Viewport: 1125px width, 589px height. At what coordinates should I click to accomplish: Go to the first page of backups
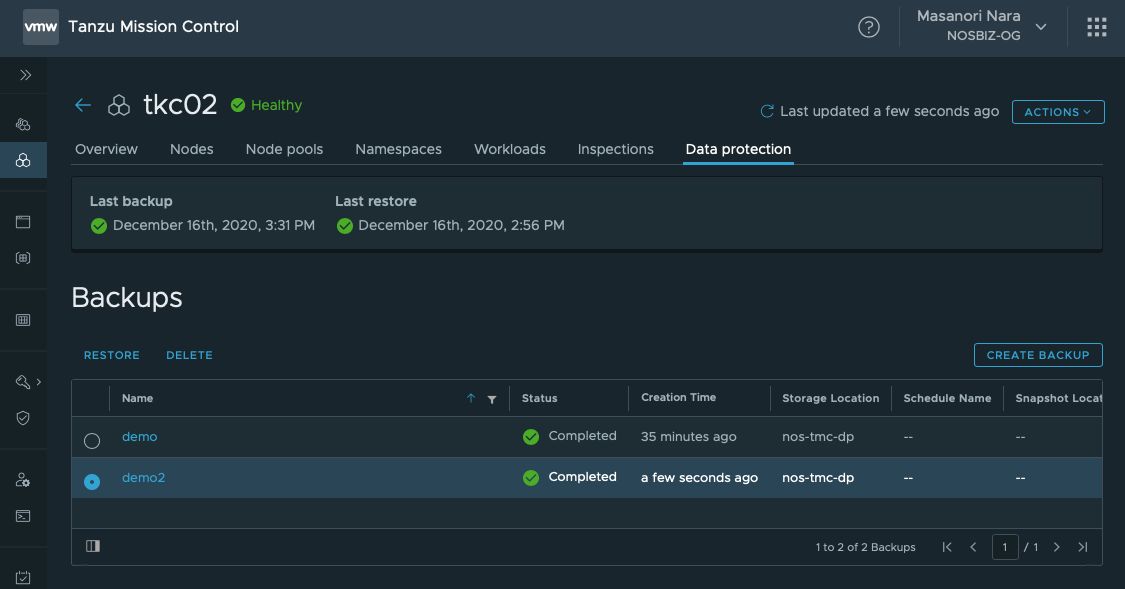[x=947, y=547]
